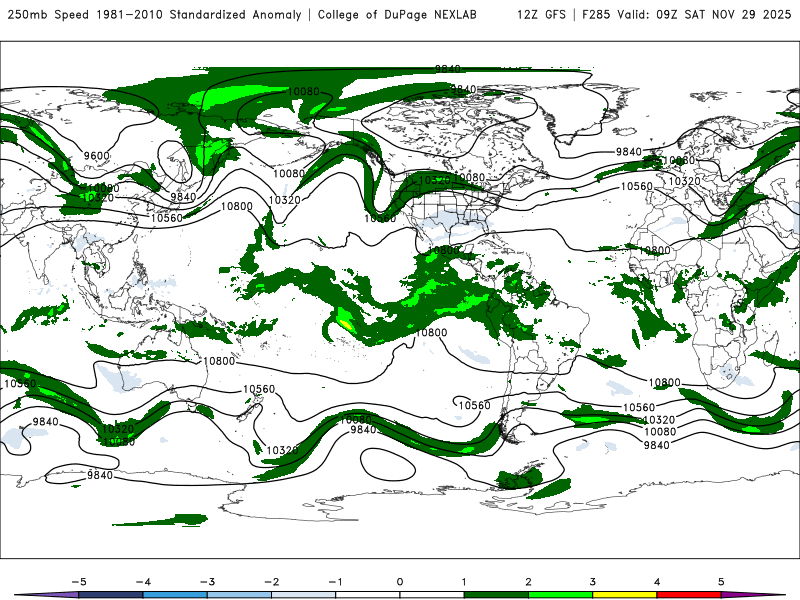This screenshot has height=600, width=800.
Task: Click the colorbar tick label "0"
Action: click(400, 582)
